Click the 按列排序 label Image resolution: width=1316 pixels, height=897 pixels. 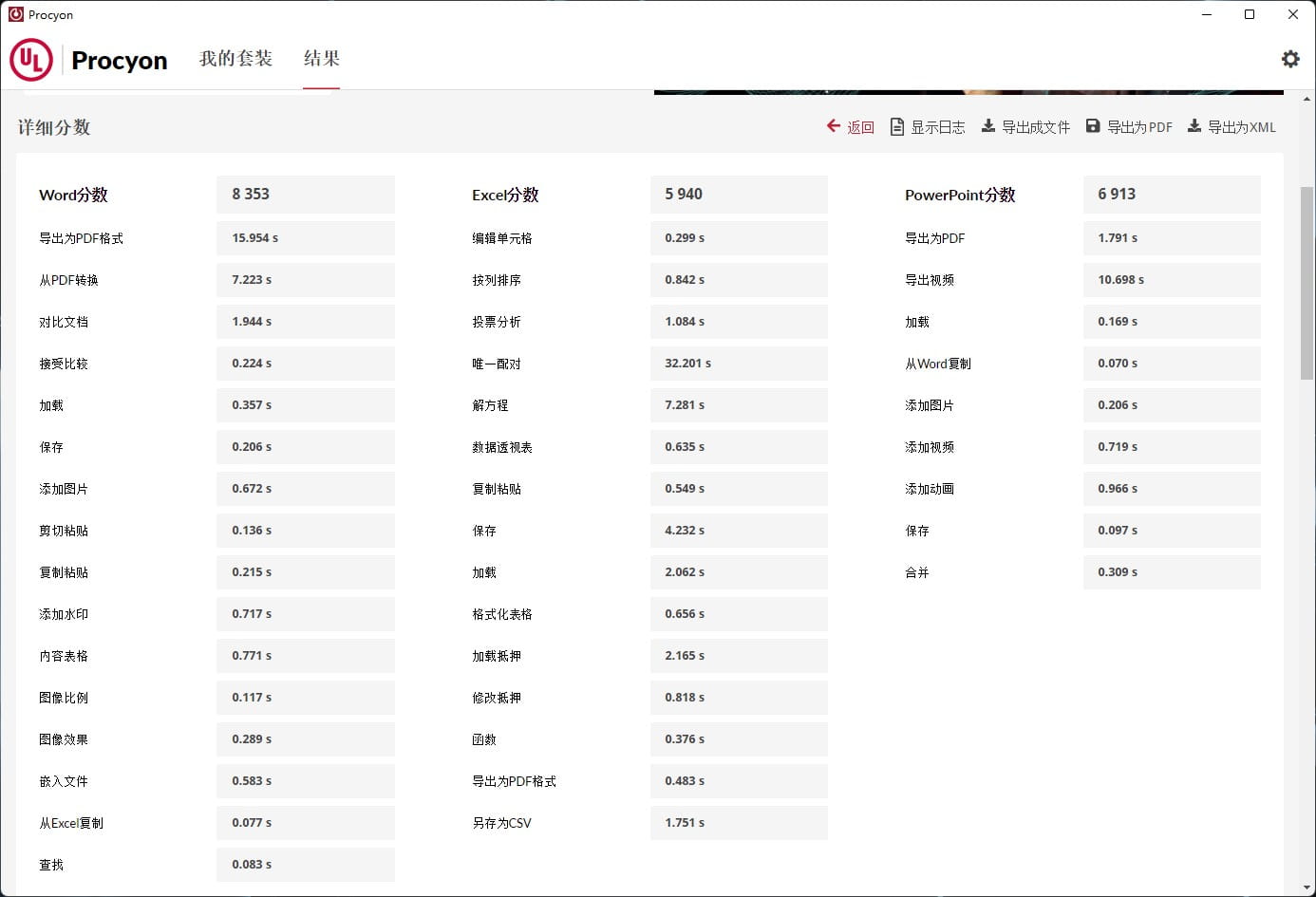pos(497,280)
